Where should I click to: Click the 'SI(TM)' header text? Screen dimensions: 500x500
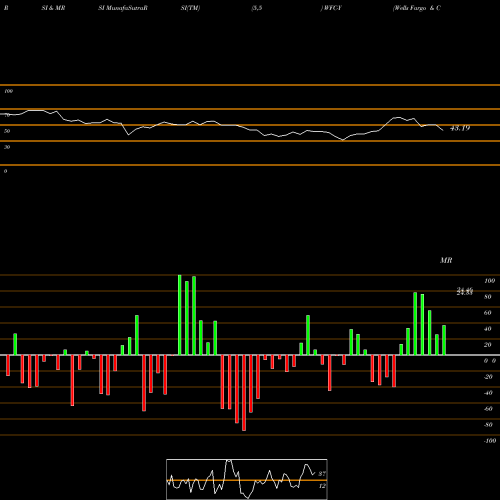pyautogui.click(x=190, y=8)
